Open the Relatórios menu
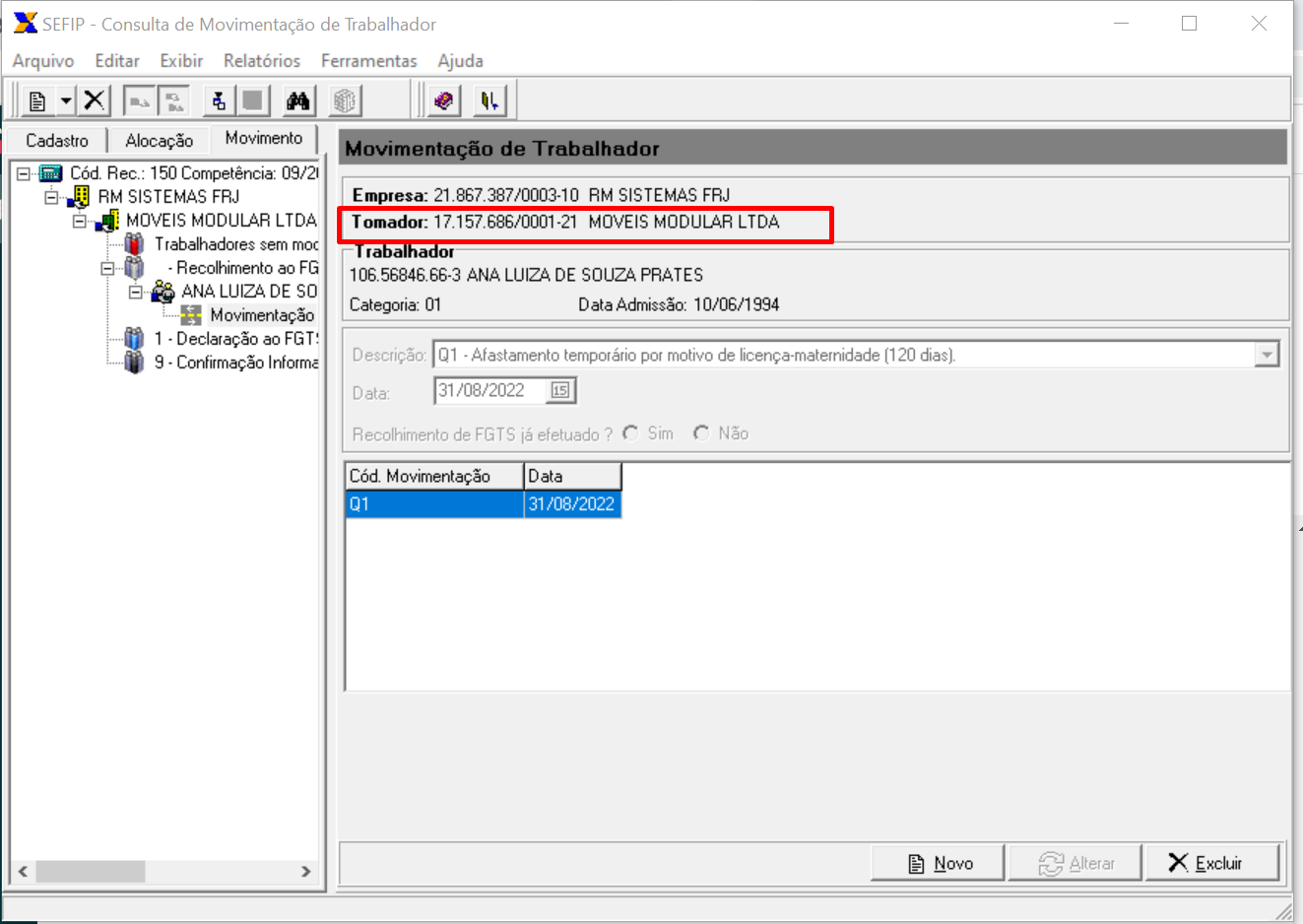Image resolution: width=1303 pixels, height=924 pixels. coord(262,61)
